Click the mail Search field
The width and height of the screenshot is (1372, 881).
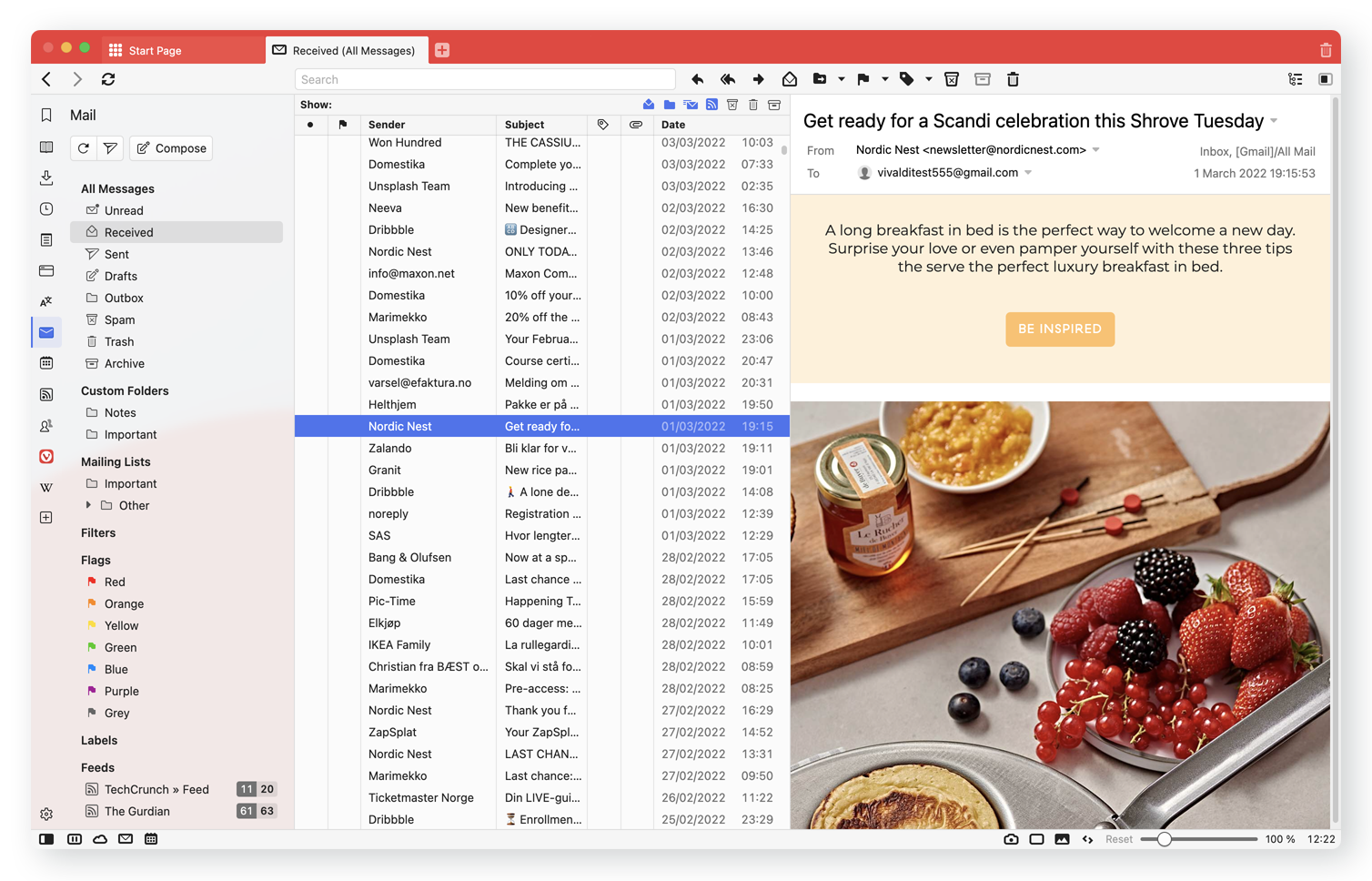(x=485, y=79)
